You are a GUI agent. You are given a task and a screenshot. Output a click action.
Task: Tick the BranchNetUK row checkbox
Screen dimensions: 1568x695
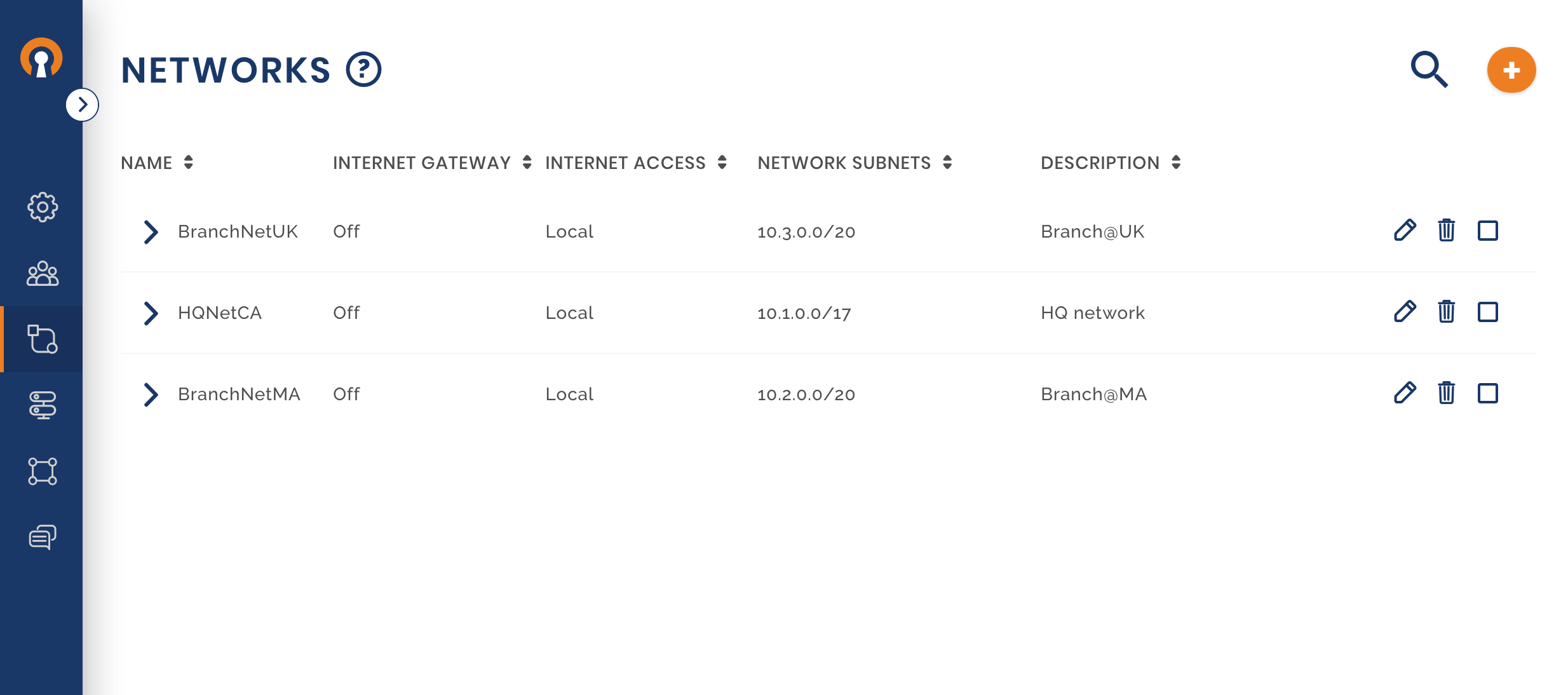(x=1487, y=230)
